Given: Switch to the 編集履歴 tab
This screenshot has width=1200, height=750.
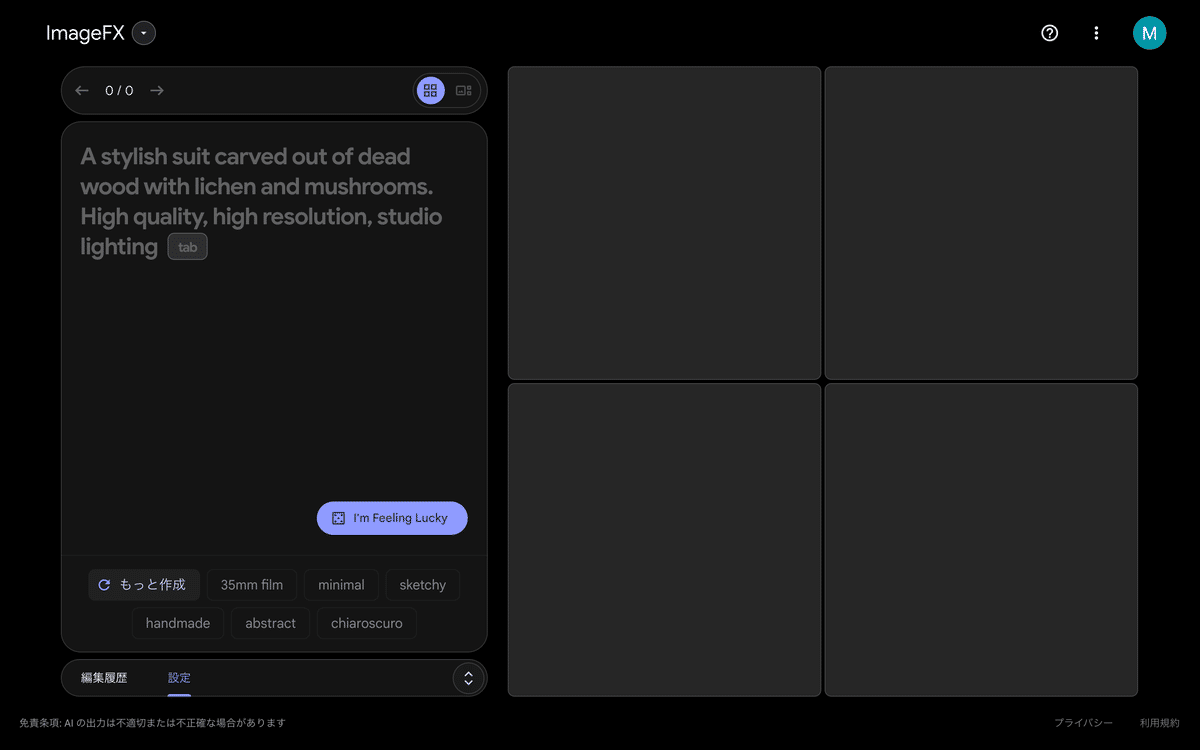Looking at the screenshot, I should tap(102, 677).
